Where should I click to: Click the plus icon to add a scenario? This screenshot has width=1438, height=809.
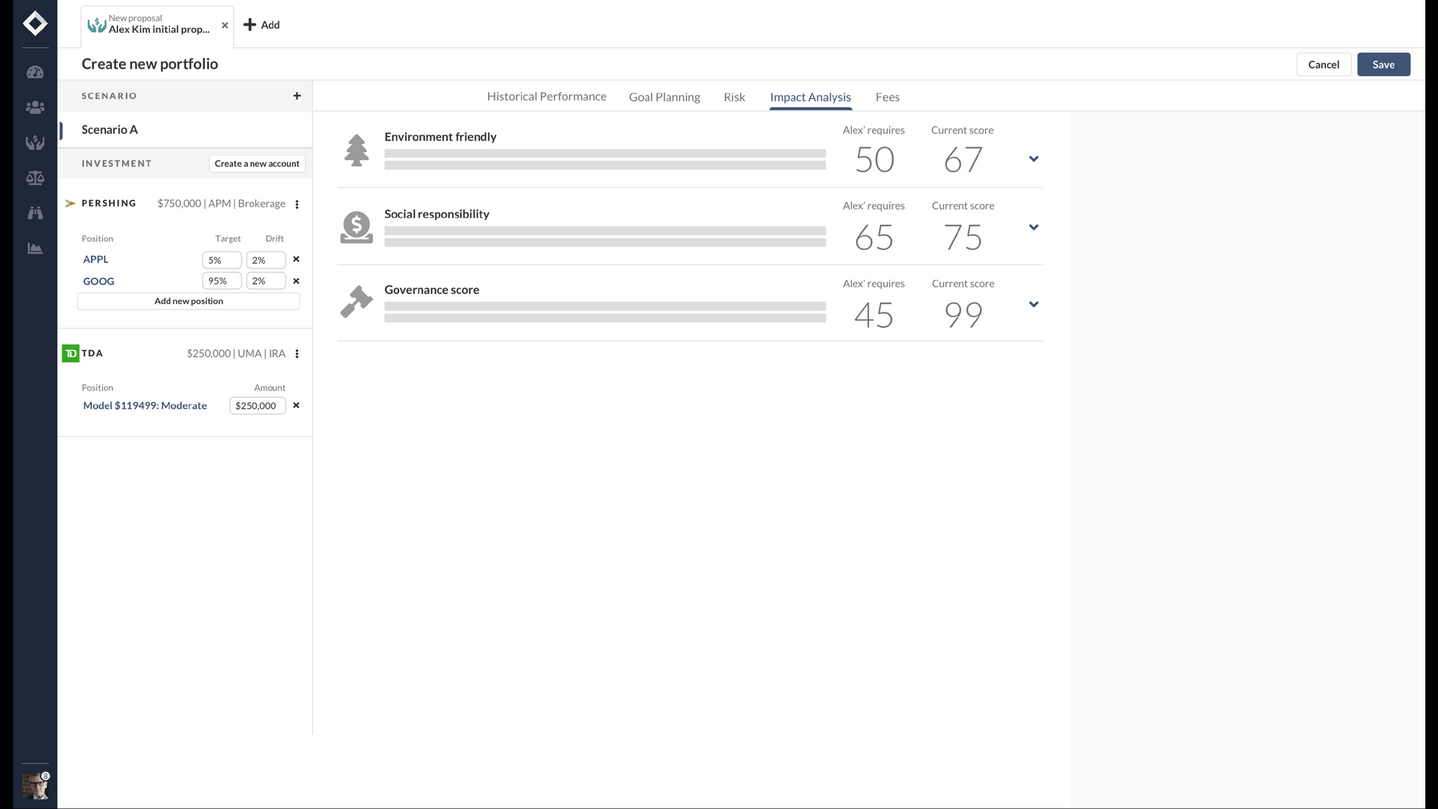point(297,96)
